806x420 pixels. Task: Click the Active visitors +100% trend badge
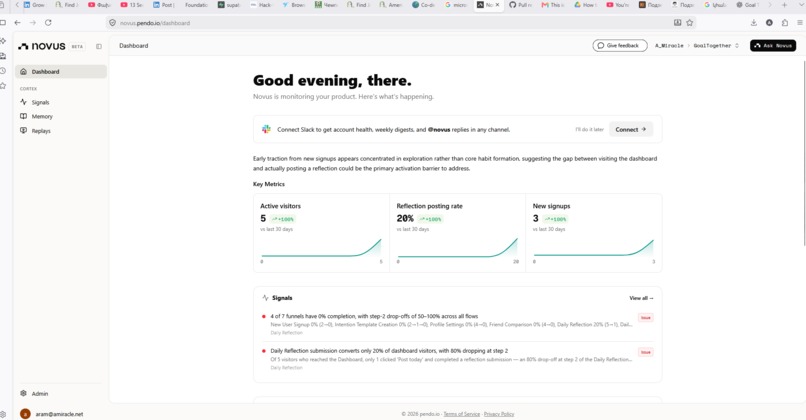tap(283, 219)
